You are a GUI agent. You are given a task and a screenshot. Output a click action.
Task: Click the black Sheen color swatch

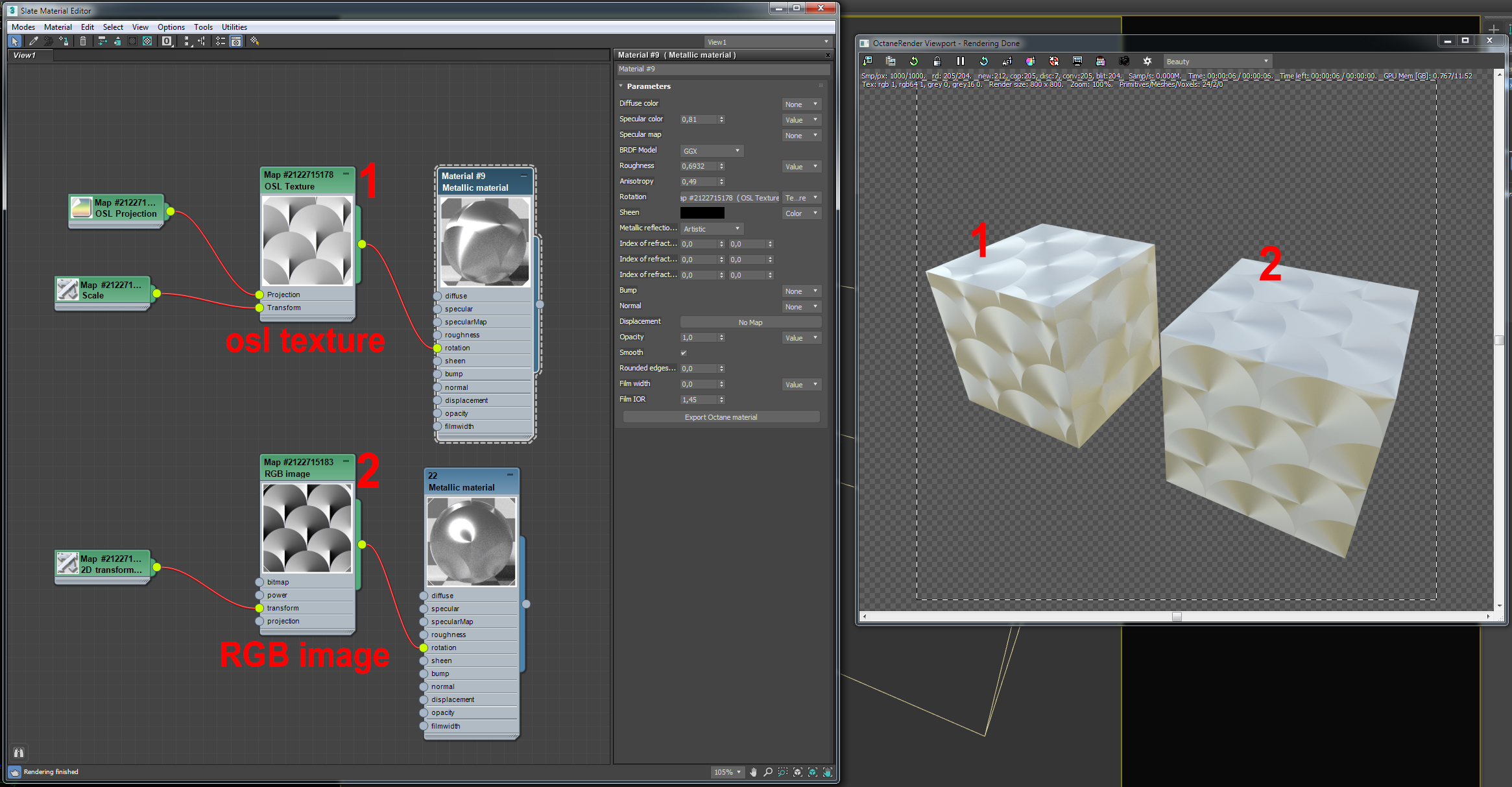[x=702, y=213]
